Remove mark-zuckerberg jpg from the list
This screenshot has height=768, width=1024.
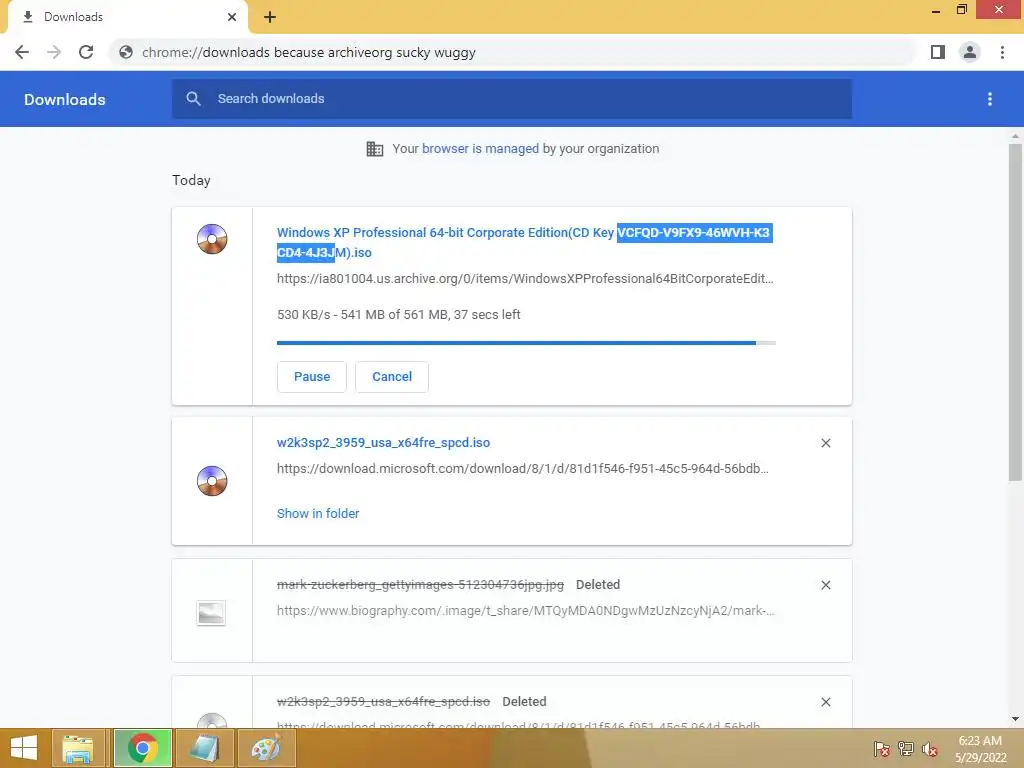point(826,585)
